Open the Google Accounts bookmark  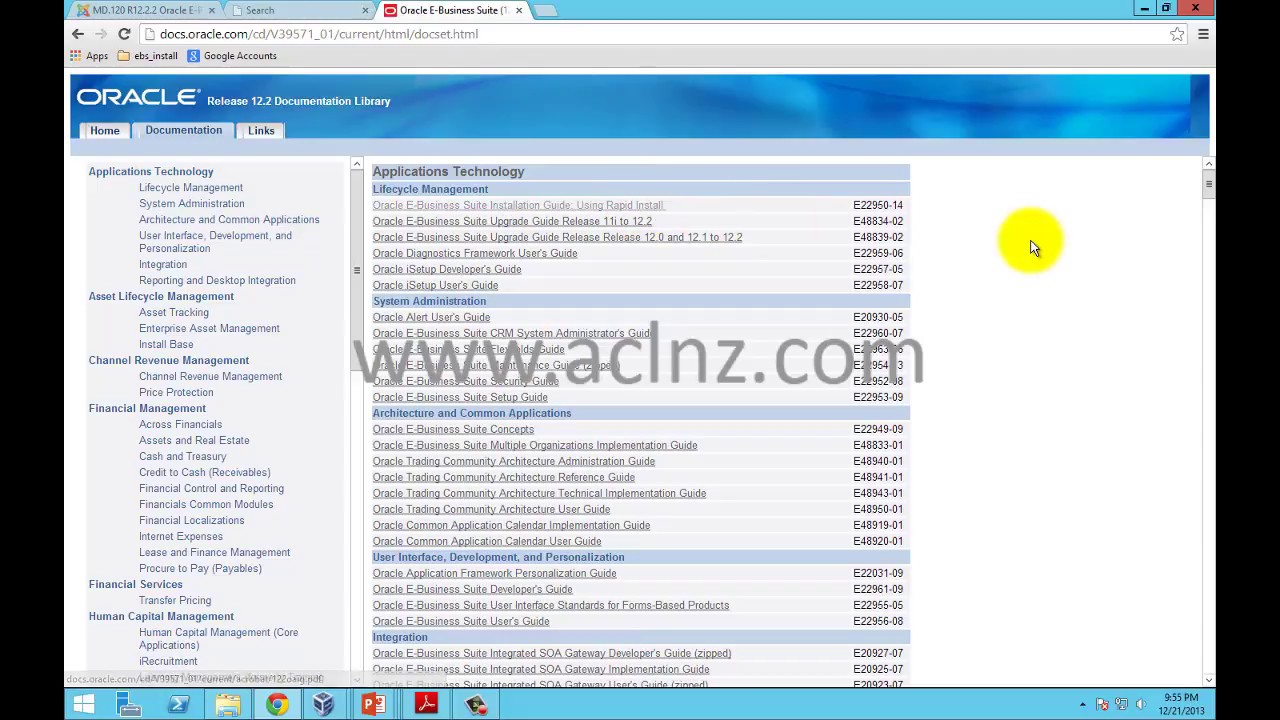click(x=232, y=56)
